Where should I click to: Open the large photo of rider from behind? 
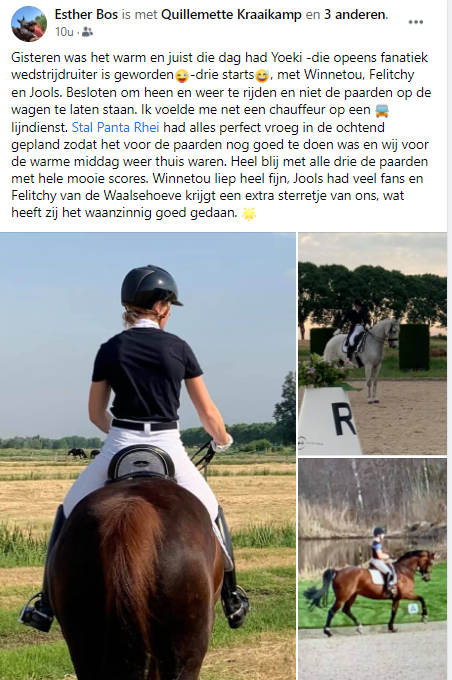pos(148,456)
